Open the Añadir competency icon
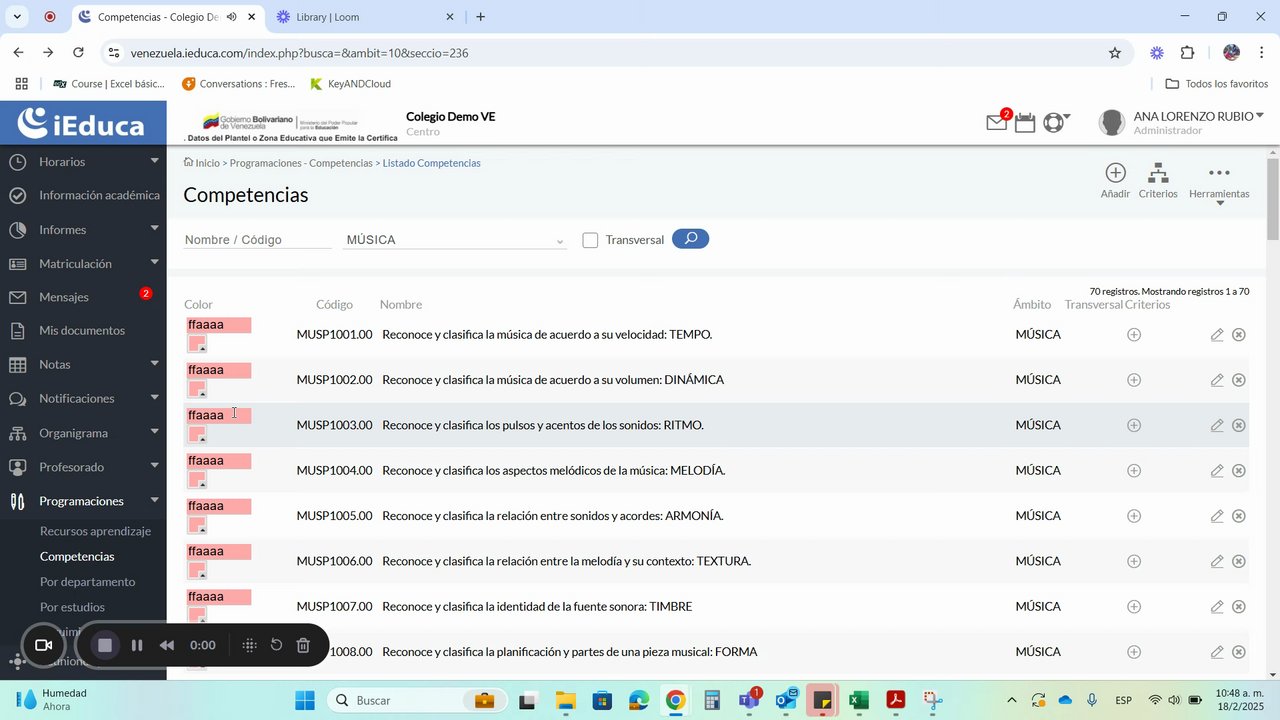The width and height of the screenshot is (1280, 720). pyautogui.click(x=1115, y=173)
